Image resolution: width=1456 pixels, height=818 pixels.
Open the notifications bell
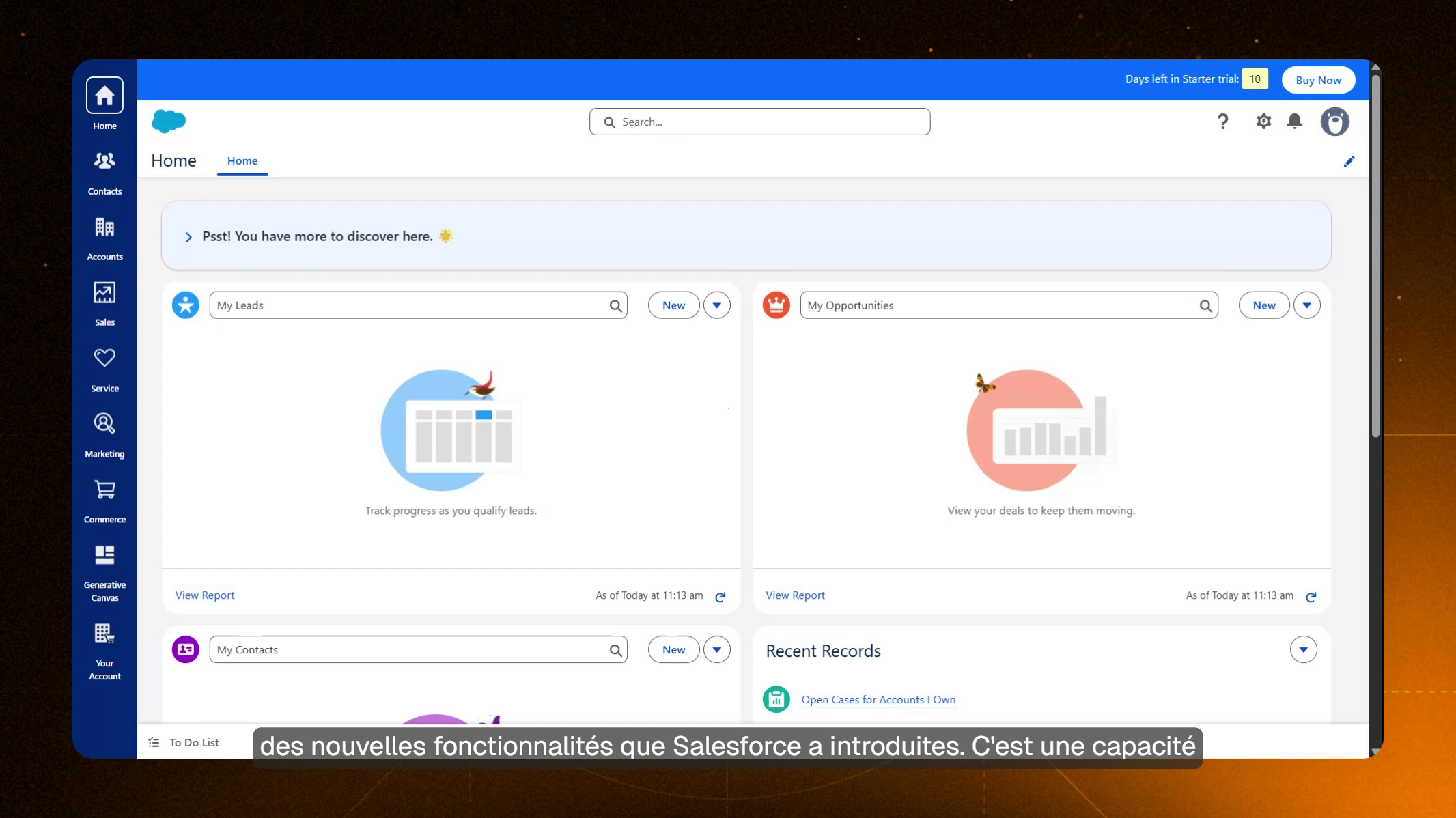point(1294,121)
